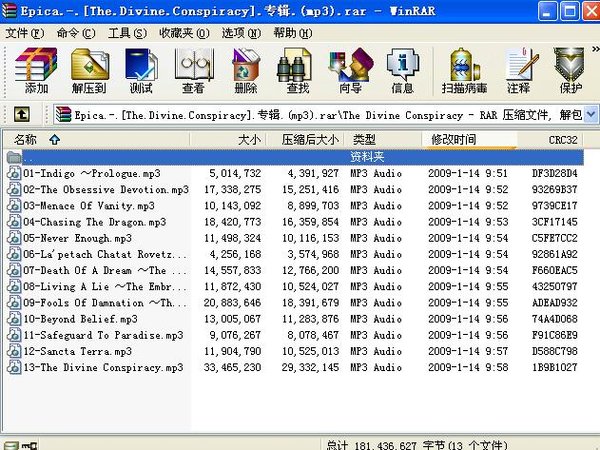Open the Options (选项) menu
Viewport: 600px width, 450px height.
tap(241, 33)
